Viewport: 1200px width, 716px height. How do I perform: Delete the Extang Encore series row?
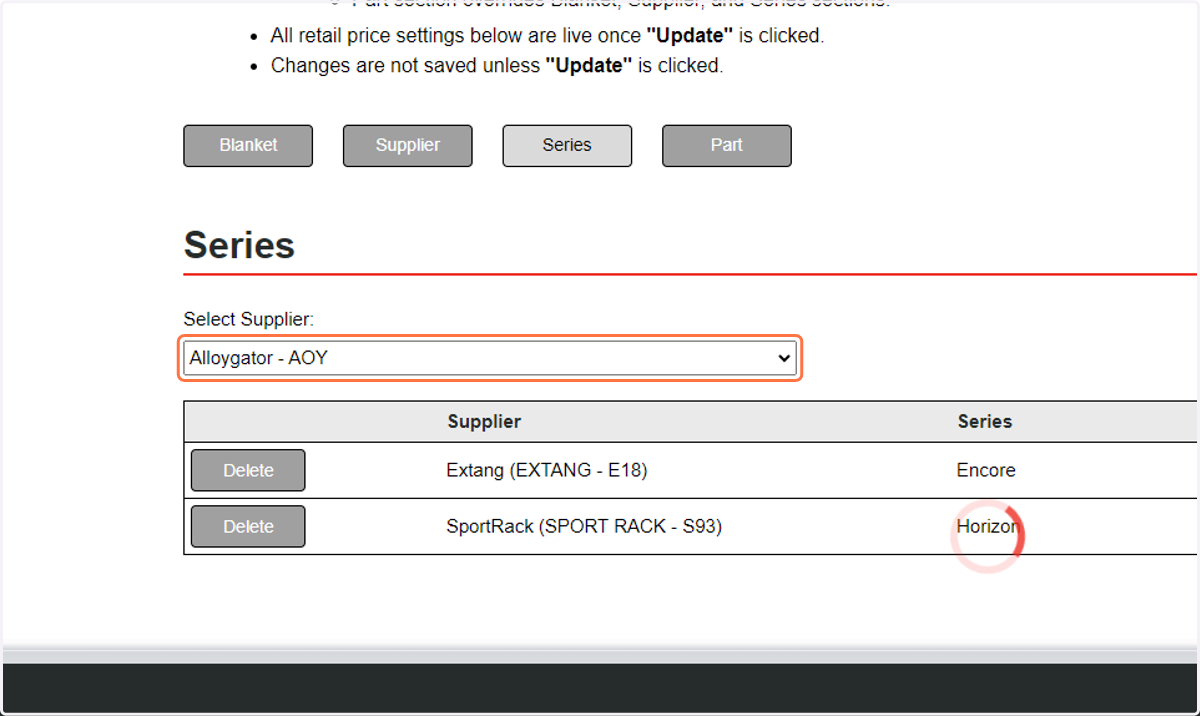(x=248, y=470)
